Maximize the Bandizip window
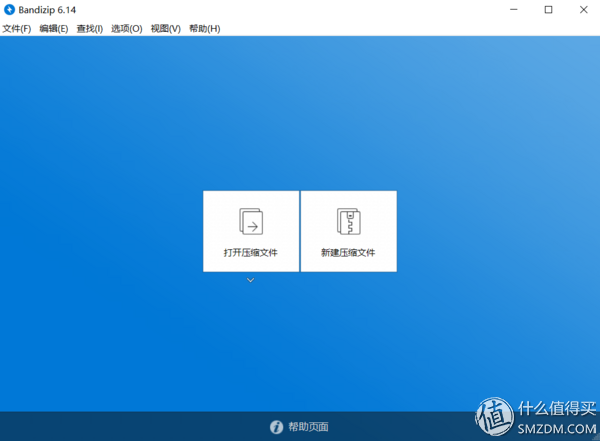The height and width of the screenshot is (441, 600). [x=548, y=10]
